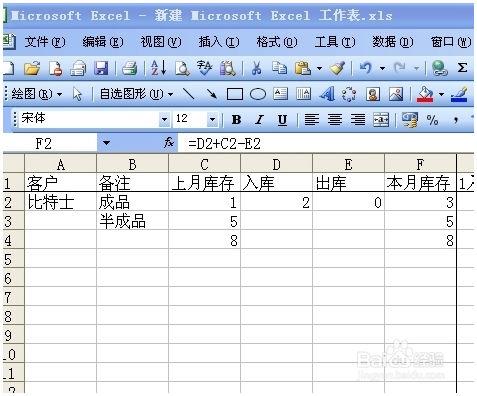This screenshot has width=477, height=396.
Task: Insert a diagram or organization chart
Action: 349,94
